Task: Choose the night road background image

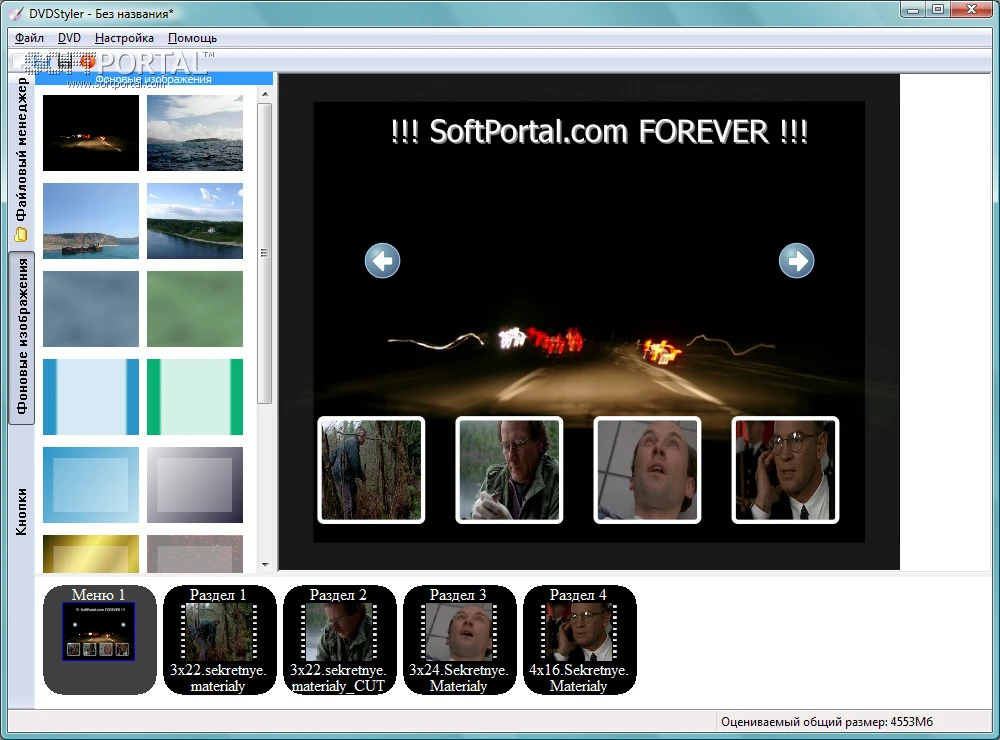Action: click(x=91, y=133)
